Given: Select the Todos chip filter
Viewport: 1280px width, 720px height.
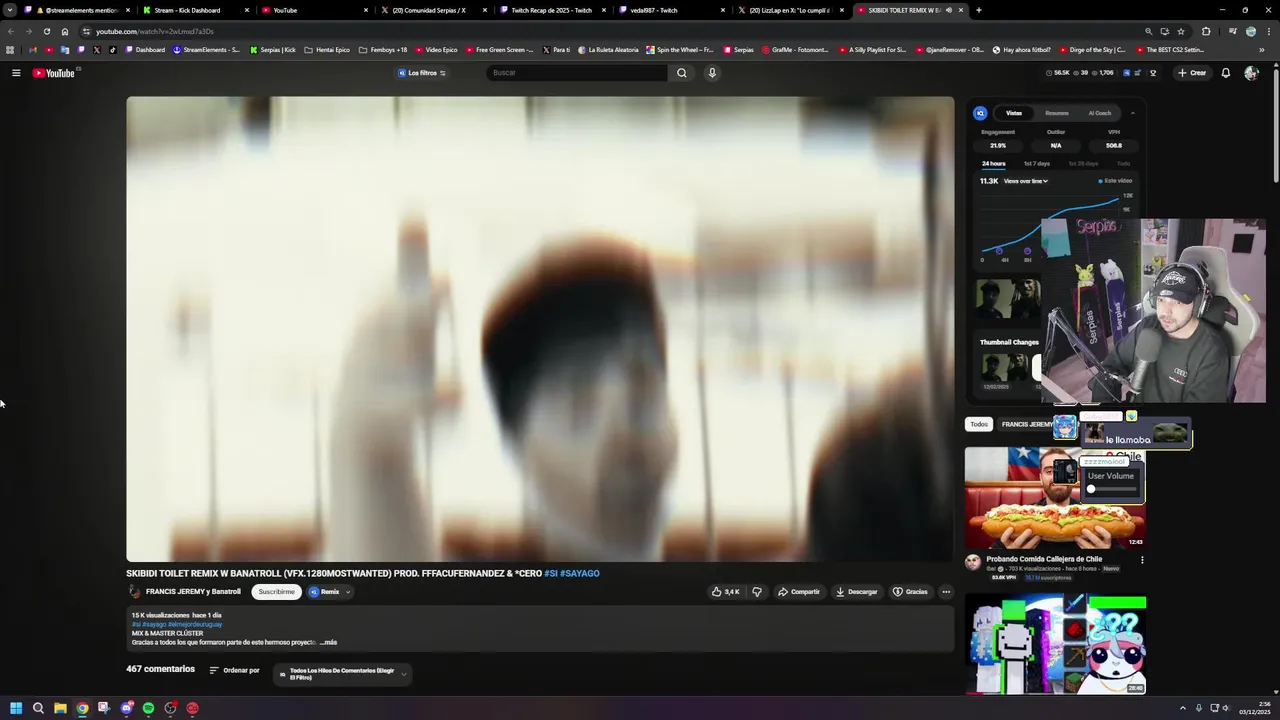Looking at the screenshot, I should point(979,424).
